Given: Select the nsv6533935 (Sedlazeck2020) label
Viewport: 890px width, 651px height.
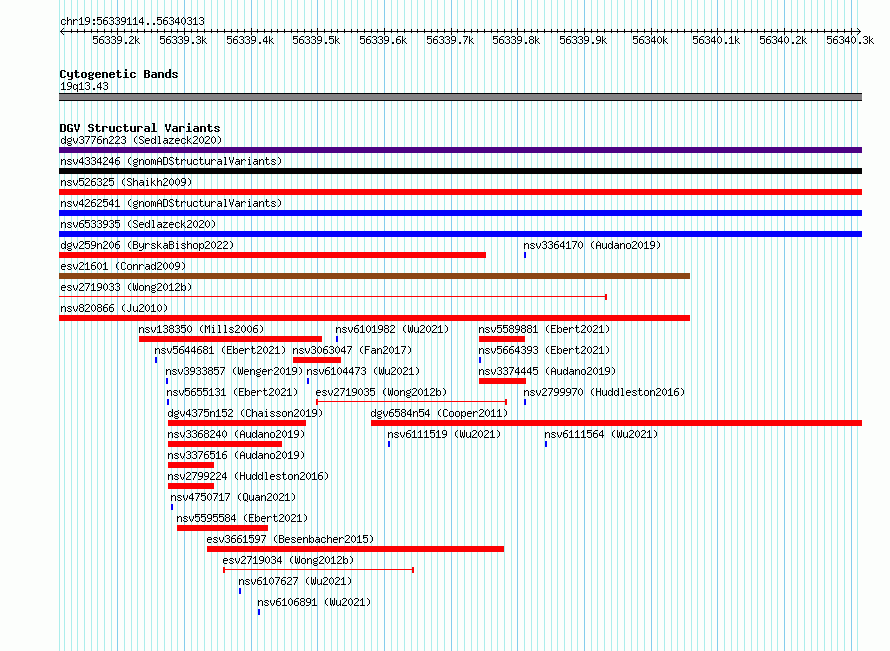Looking at the screenshot, I should point(138,224).
